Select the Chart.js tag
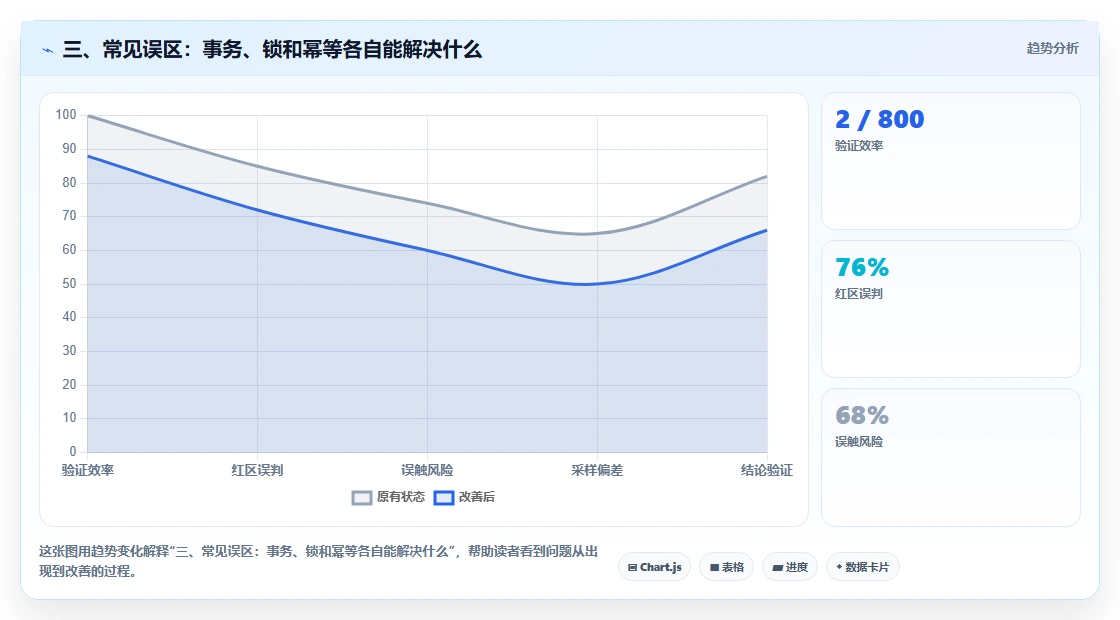The width and height of the screenshot is (1120, 620). click(654, 567)
